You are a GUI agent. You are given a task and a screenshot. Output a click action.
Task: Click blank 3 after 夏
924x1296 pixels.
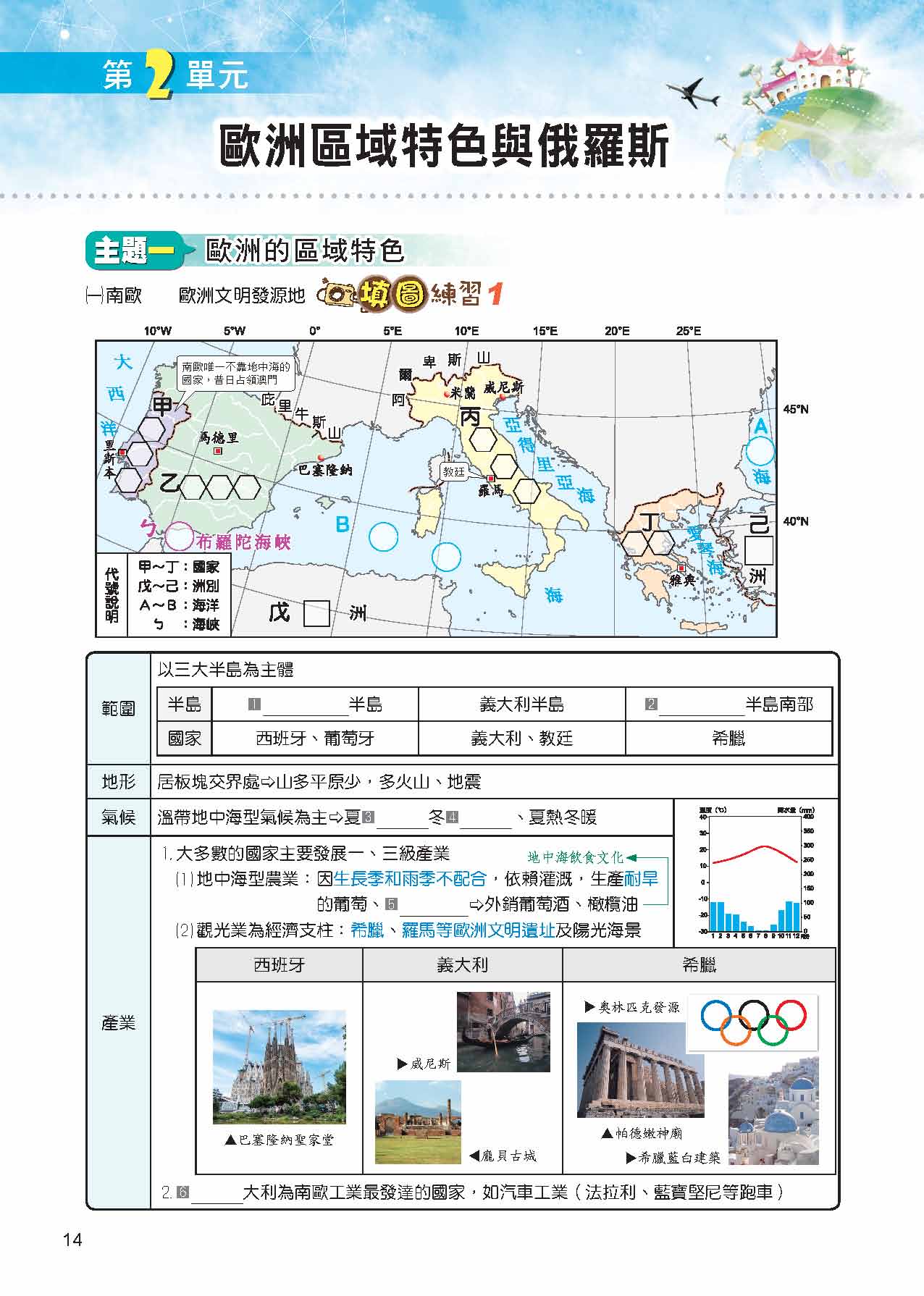click(402, 818)
